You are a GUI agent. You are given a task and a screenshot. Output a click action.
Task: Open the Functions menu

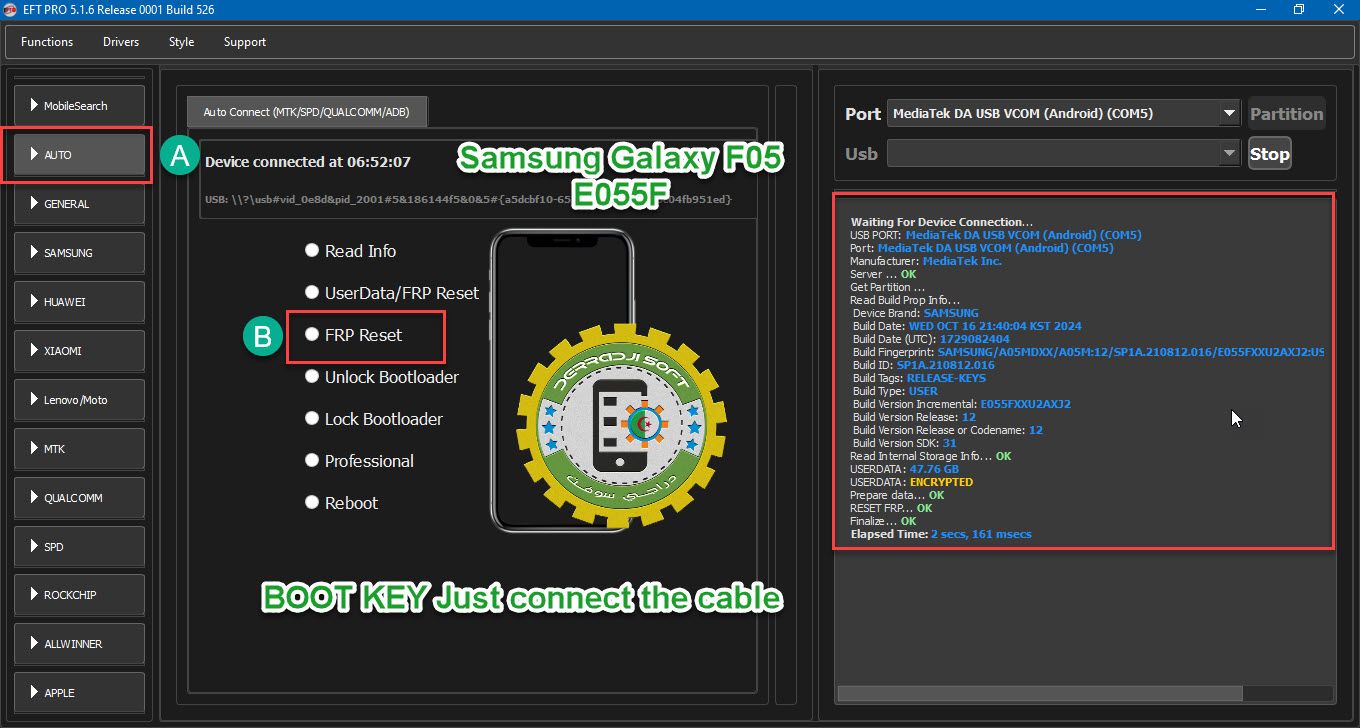pyautogui.click(x=47, y=42)
